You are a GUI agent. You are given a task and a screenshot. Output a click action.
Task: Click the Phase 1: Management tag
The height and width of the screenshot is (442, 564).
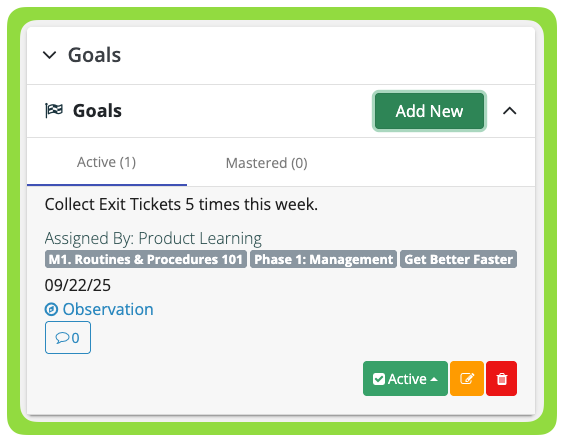pos(323,259)
